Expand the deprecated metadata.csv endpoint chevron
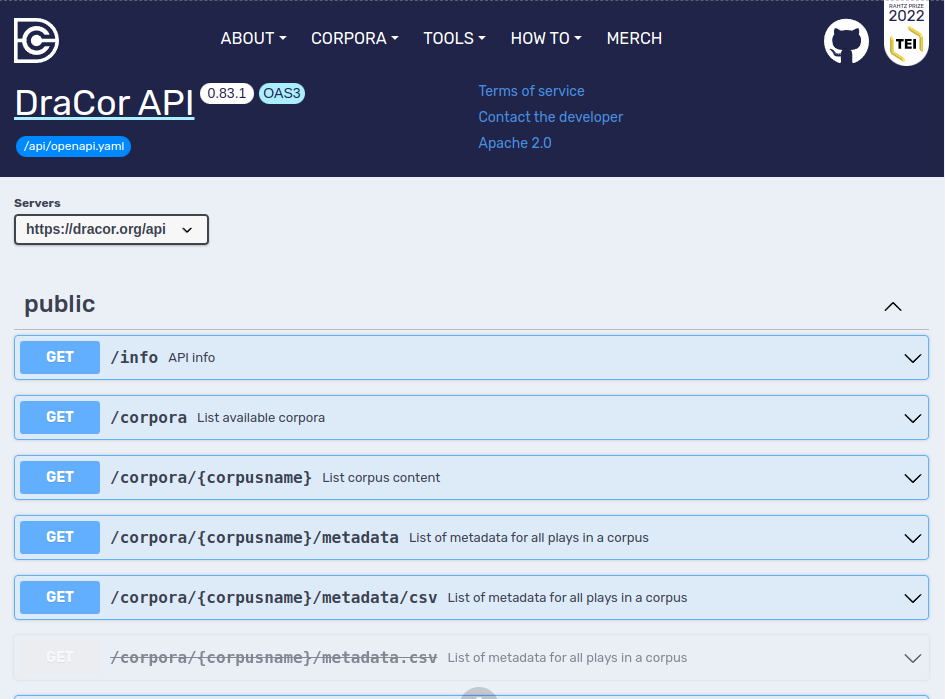This screenshot has height=699, width=945. coord(912,658)
